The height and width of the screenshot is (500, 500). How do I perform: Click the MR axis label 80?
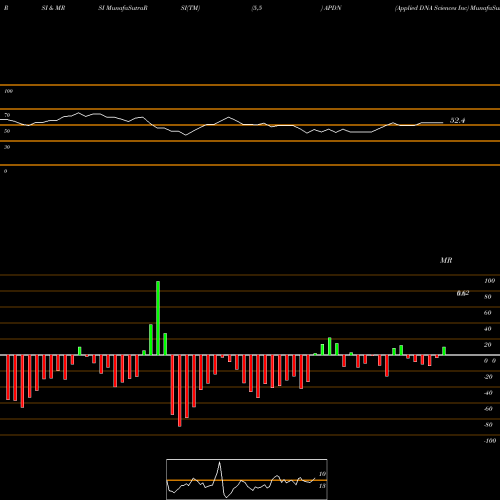pyautogui.click(x=488, y=297)
